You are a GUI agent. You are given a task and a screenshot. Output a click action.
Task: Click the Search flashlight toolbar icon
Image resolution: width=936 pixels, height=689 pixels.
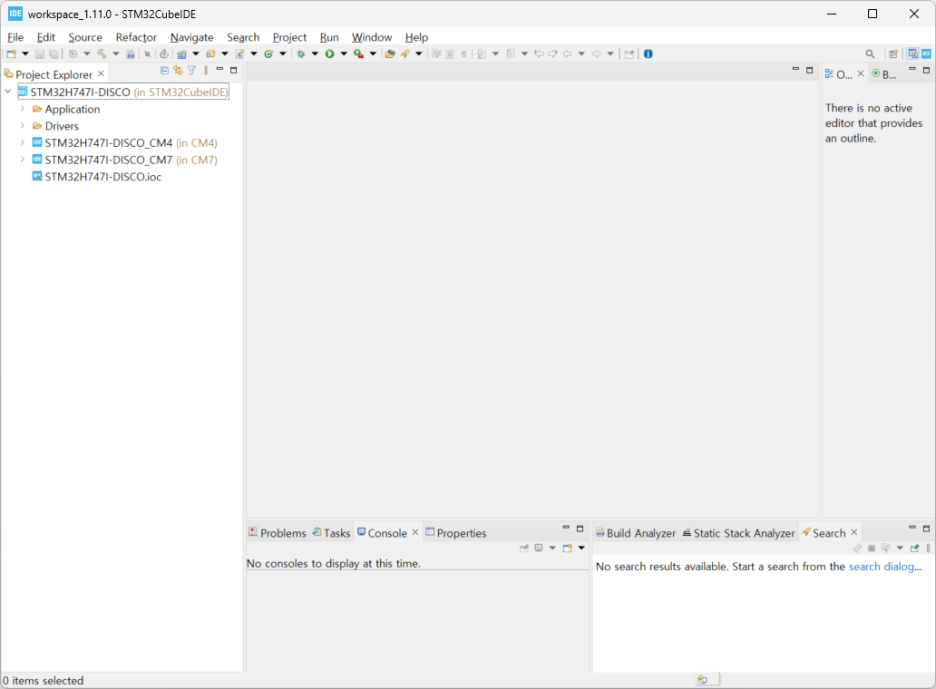click(x=405, y=54)
